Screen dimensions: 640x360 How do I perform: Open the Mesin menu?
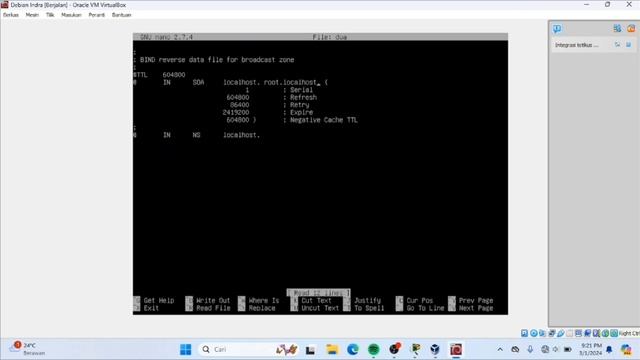[x=32, y=15]
